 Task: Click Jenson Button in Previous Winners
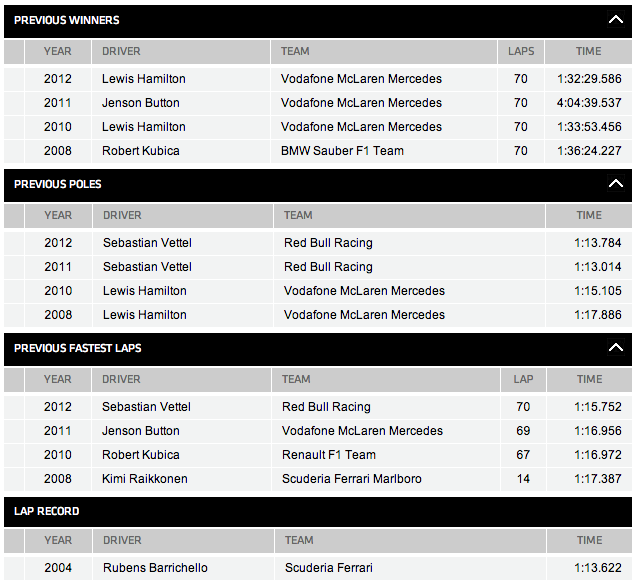coord(141,103)
